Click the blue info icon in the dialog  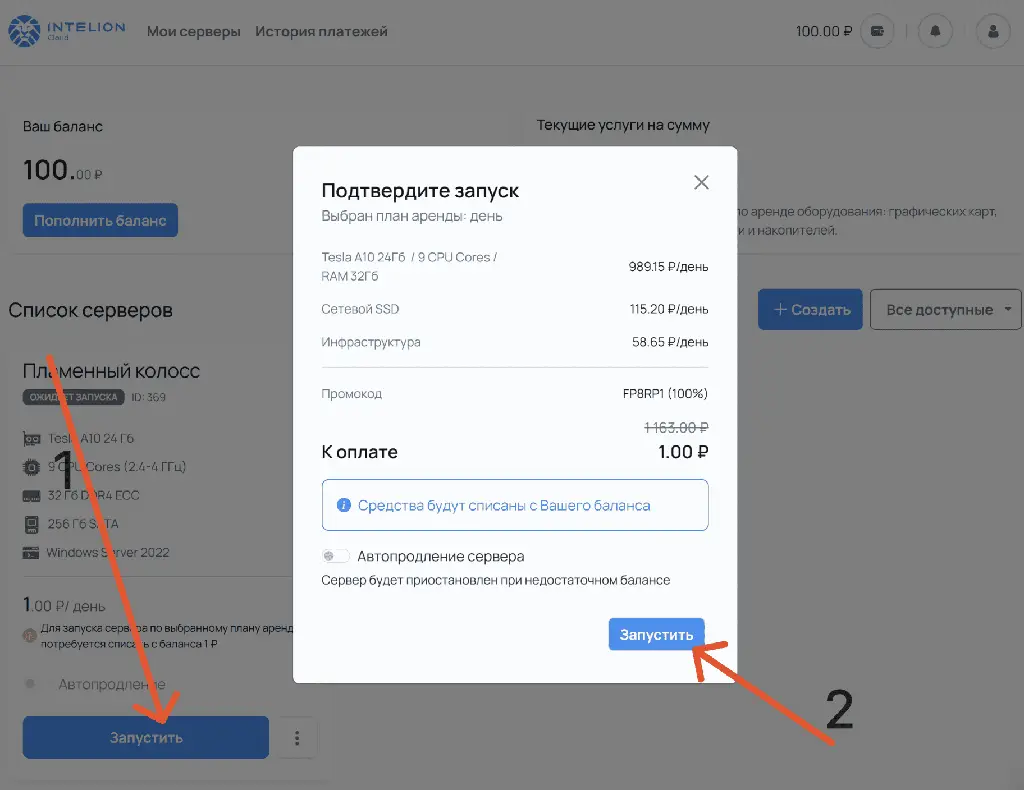click(x=343, y=505)
